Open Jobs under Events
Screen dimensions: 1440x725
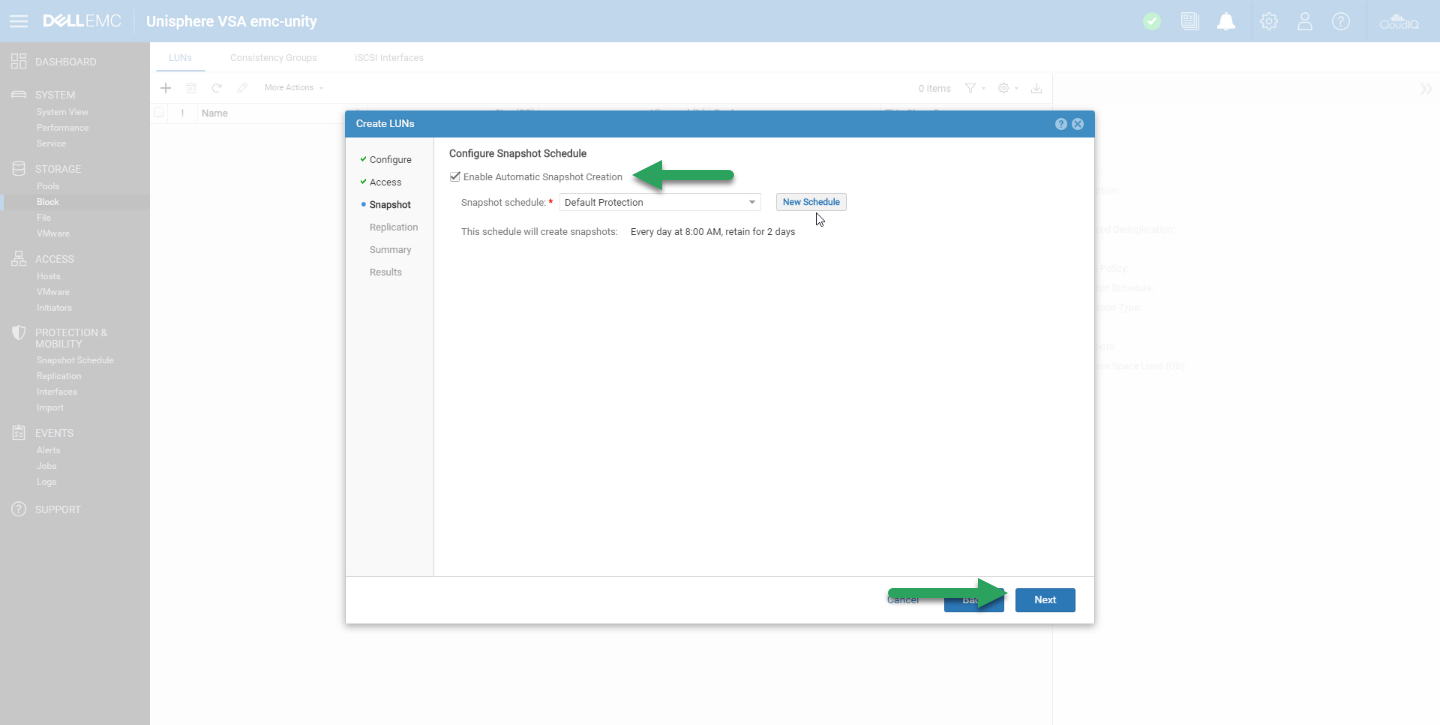[46, 466]
